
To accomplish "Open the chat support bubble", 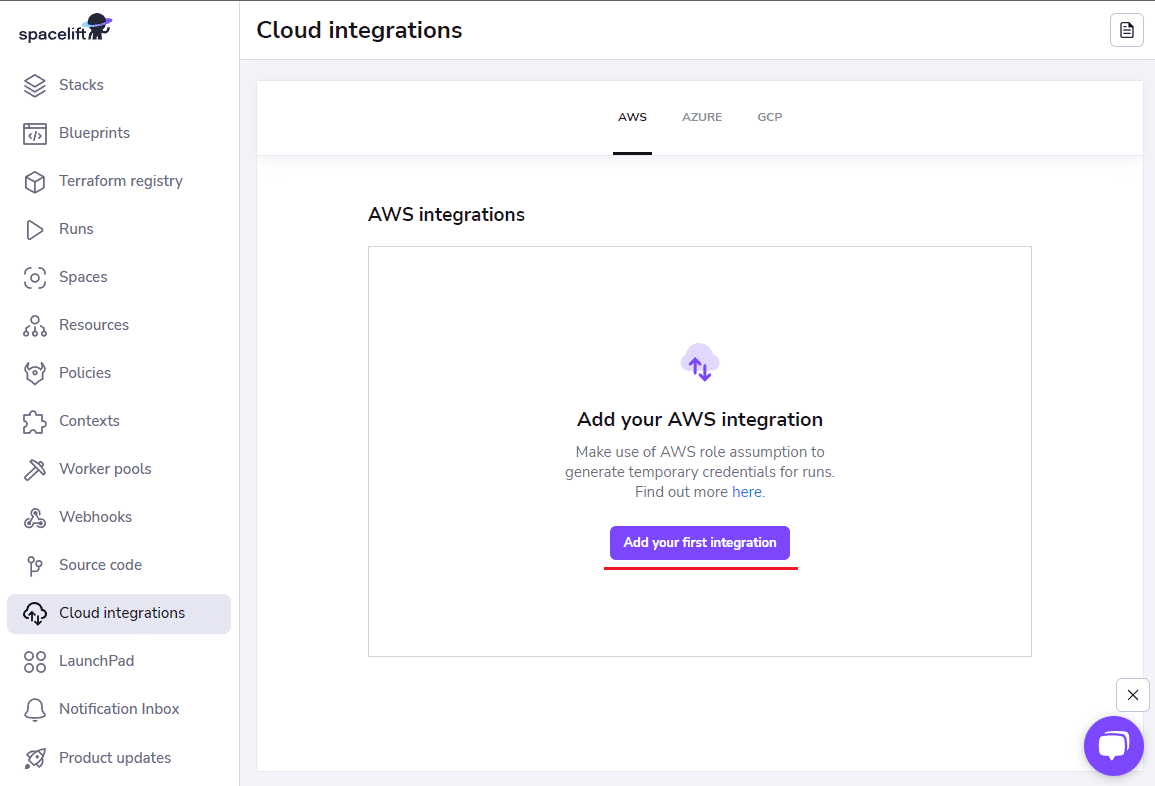I will click(x=1113, y=745).
